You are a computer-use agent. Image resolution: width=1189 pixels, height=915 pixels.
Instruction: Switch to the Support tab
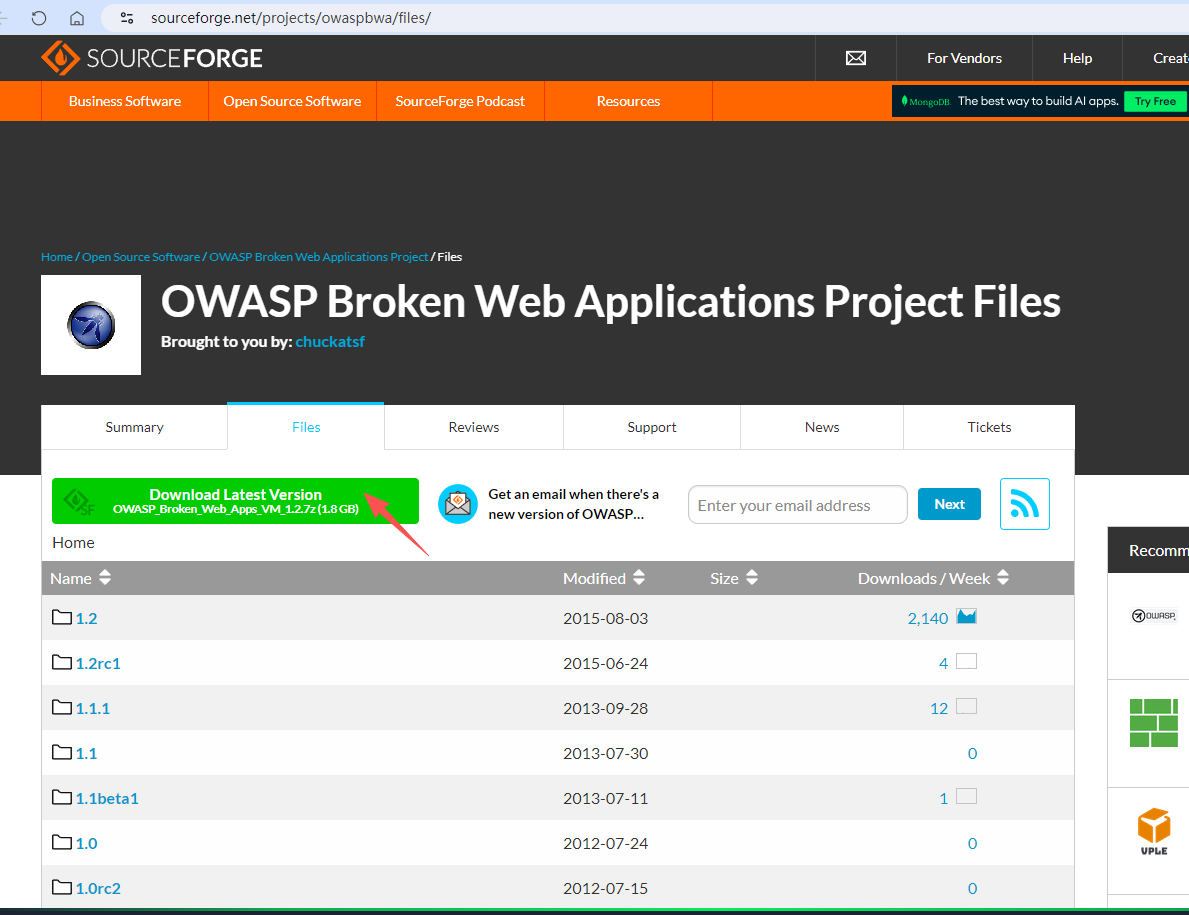click(651, 427)
